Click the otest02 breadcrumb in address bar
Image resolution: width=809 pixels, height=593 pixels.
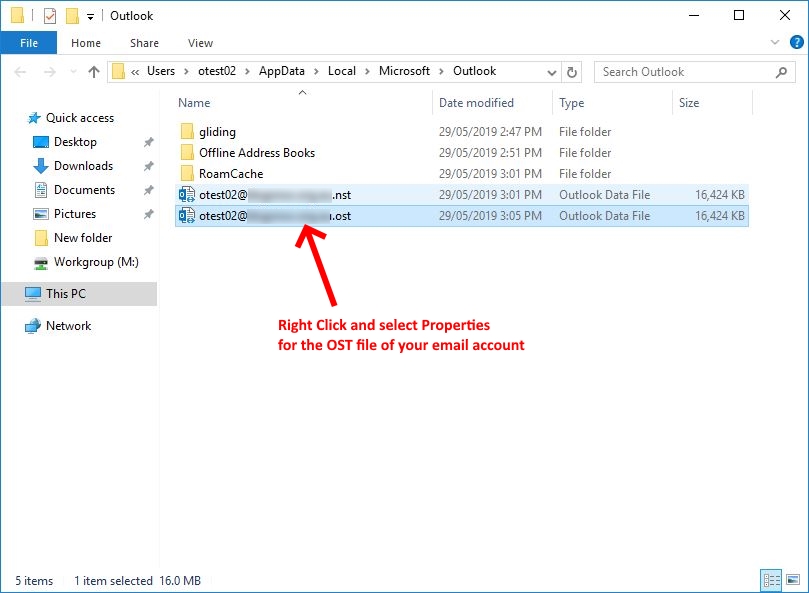[217, 71]
